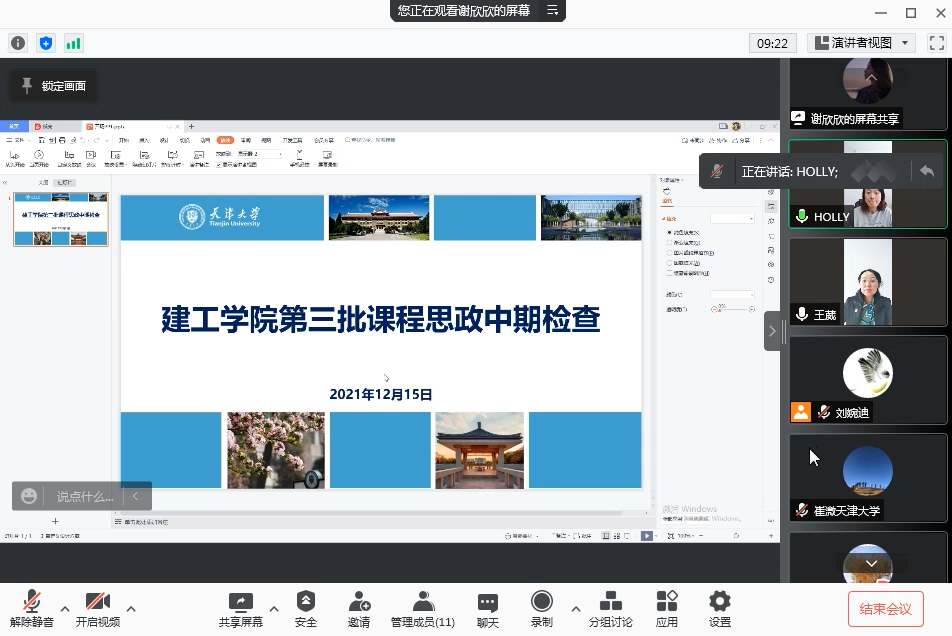Expand audio options arrow beside 解除静音
The image size is (952, 636).
click(x=65, y=608)
